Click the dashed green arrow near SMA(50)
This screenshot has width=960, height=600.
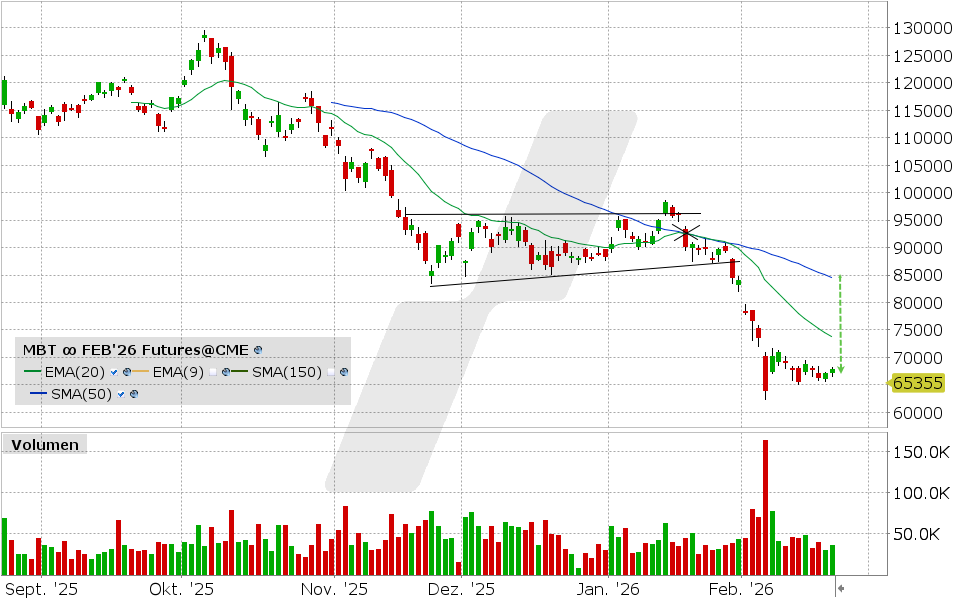[x=840, y=322]
